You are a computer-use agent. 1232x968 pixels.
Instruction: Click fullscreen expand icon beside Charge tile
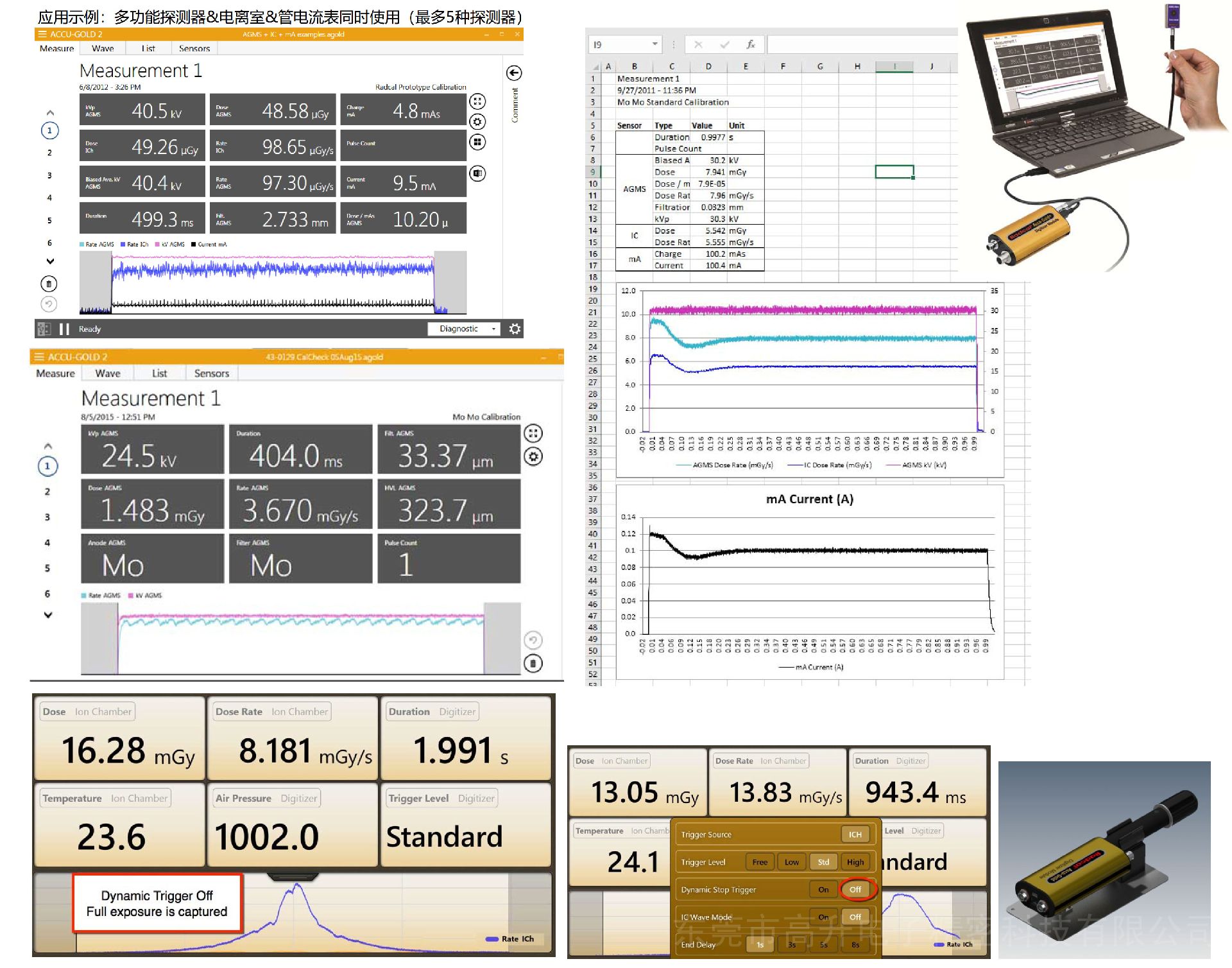[x=477, y=101]
